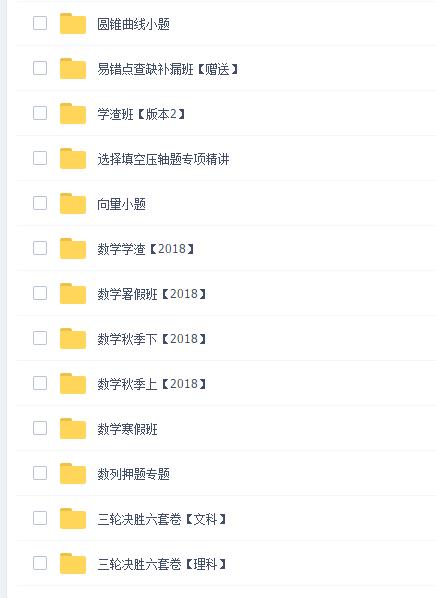Open the 易错点查缺补漏班 folder icon

coord(73,69)
